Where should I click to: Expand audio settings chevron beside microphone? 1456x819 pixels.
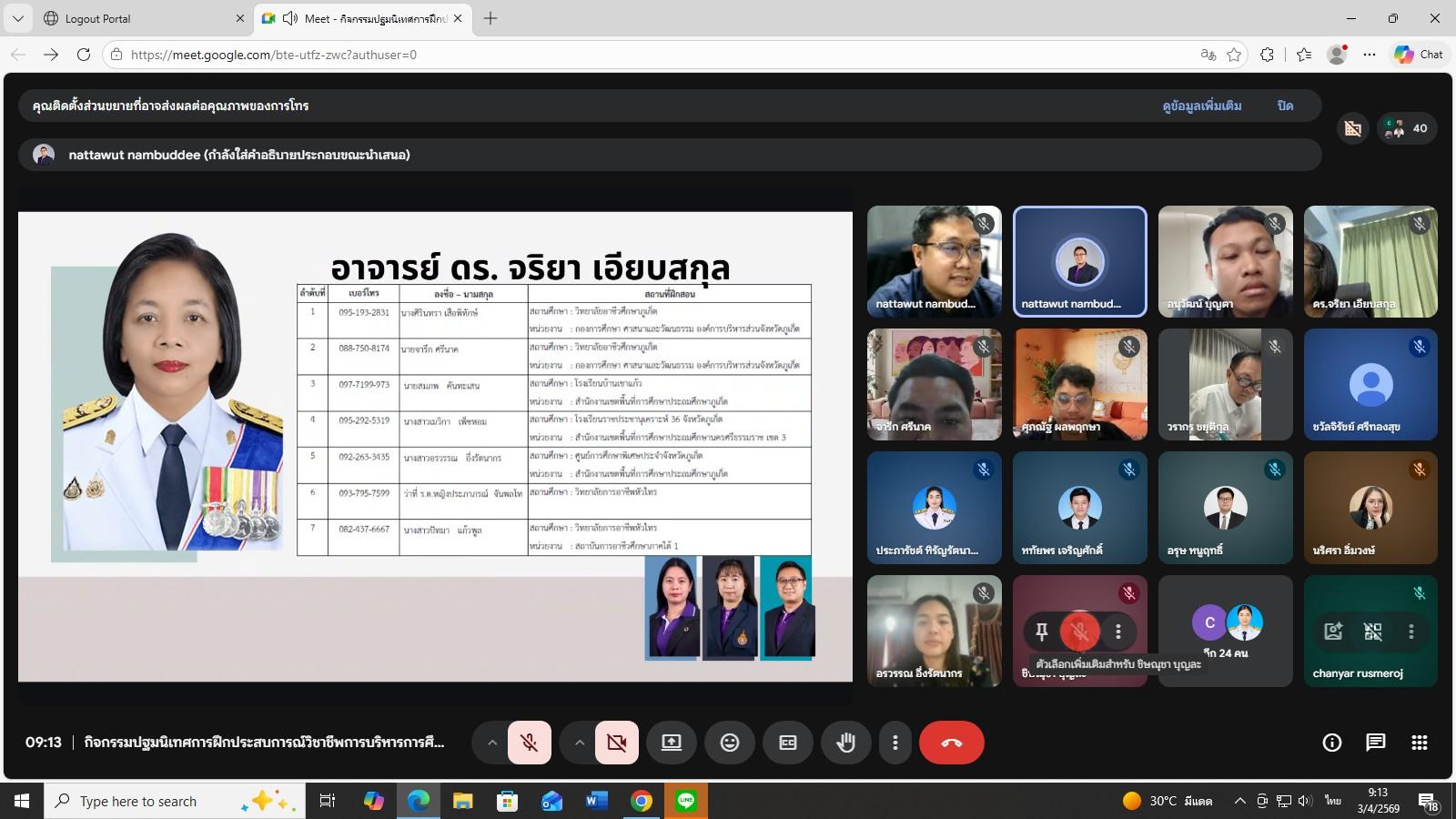tap(491, 743)
